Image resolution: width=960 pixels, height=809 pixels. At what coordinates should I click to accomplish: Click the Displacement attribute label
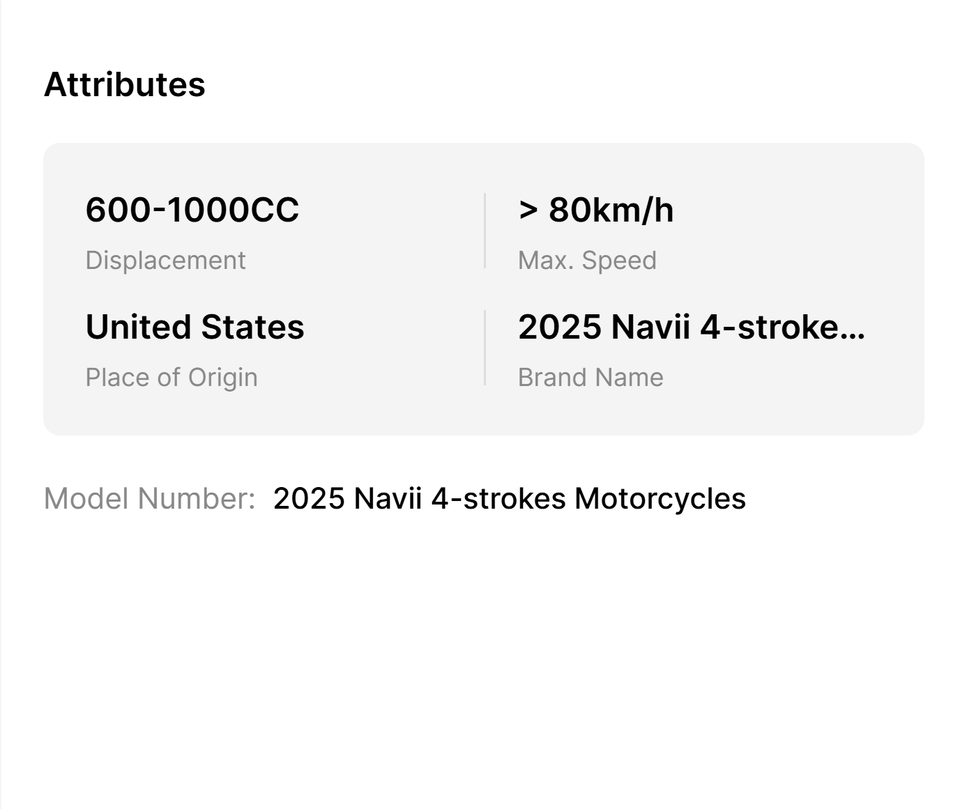(x=165, y=261)
